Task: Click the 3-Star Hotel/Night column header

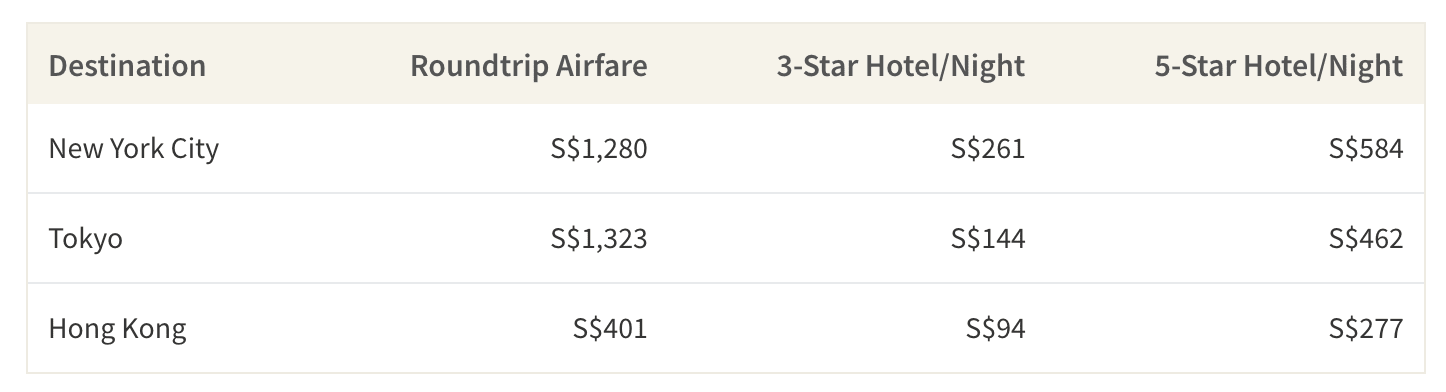Action: coord(901,66)
